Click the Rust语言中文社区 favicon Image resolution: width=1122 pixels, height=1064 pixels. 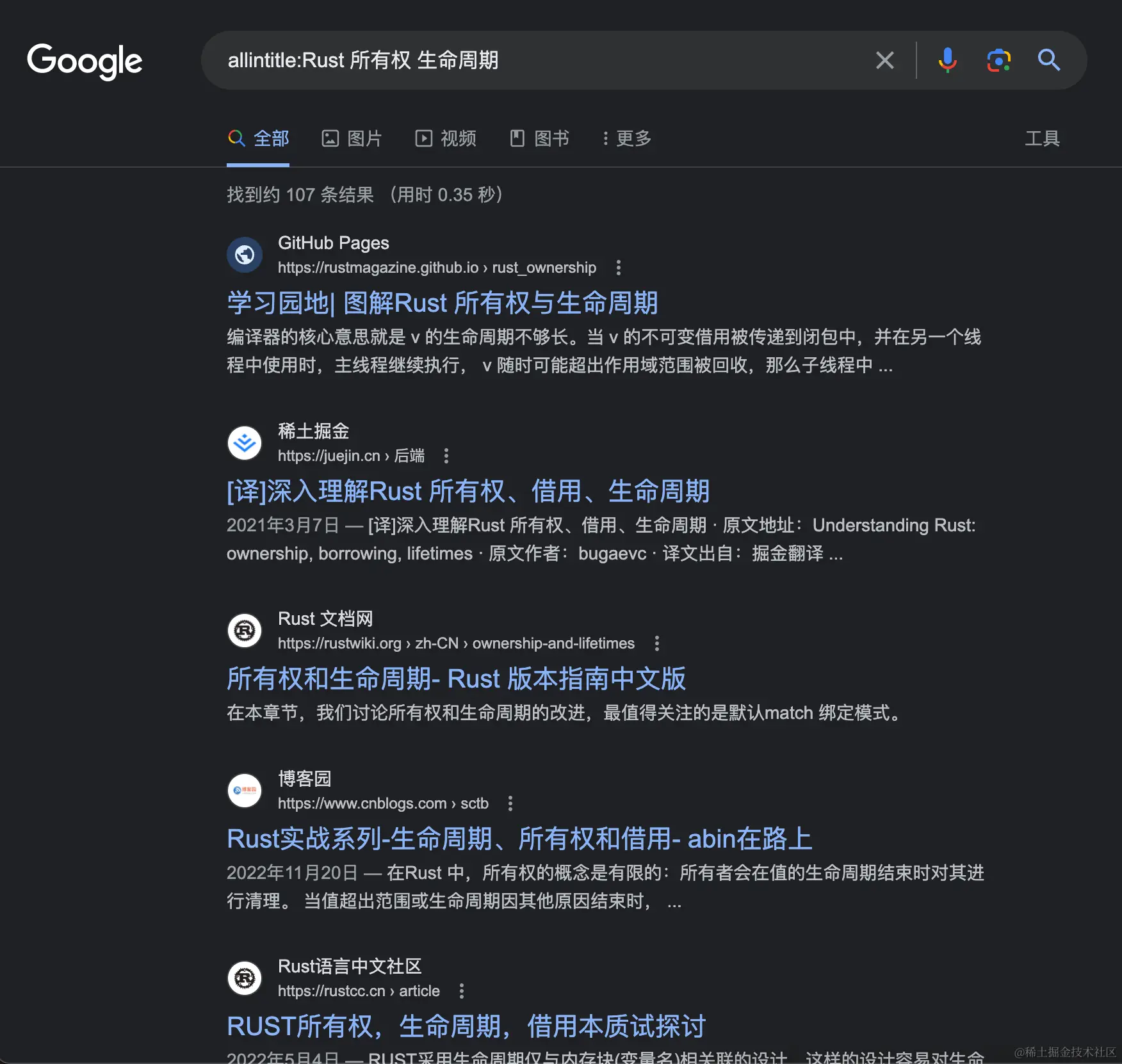(245, 978)
